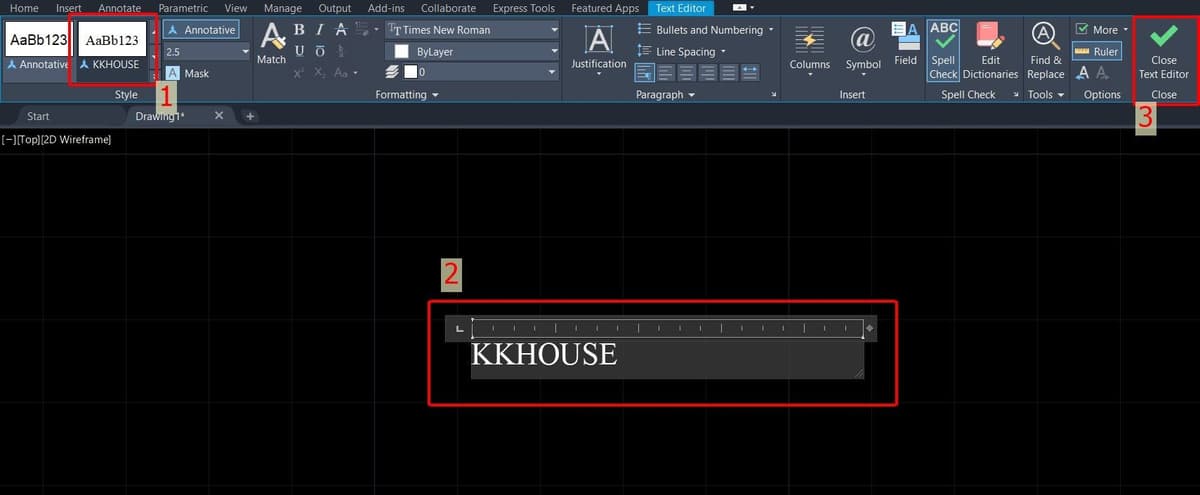Open the Change Case dropdown

[345, 73]
